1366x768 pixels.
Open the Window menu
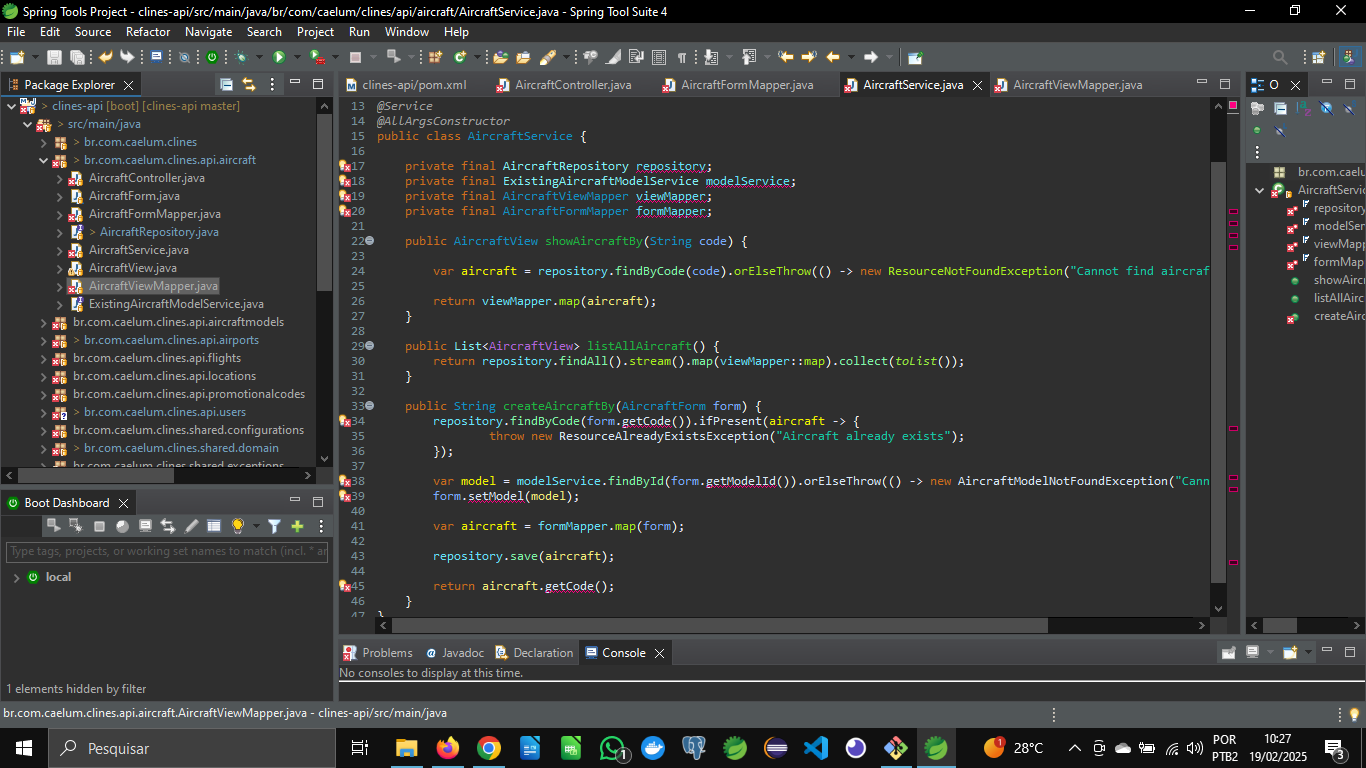tap(407, 32)
